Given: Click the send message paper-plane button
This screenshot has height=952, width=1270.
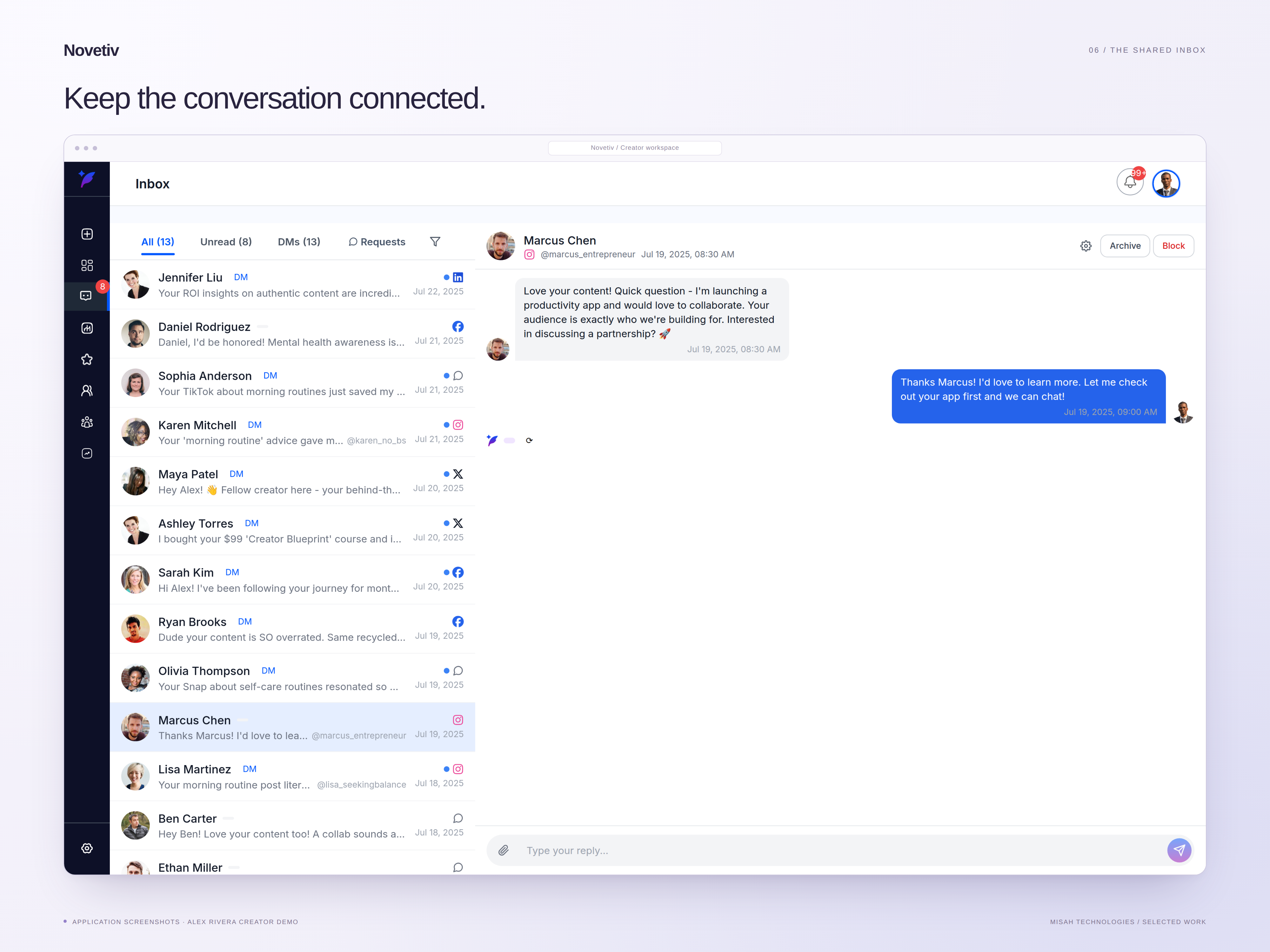Looking at the screenshot, I should click(x=1179, y=850).
